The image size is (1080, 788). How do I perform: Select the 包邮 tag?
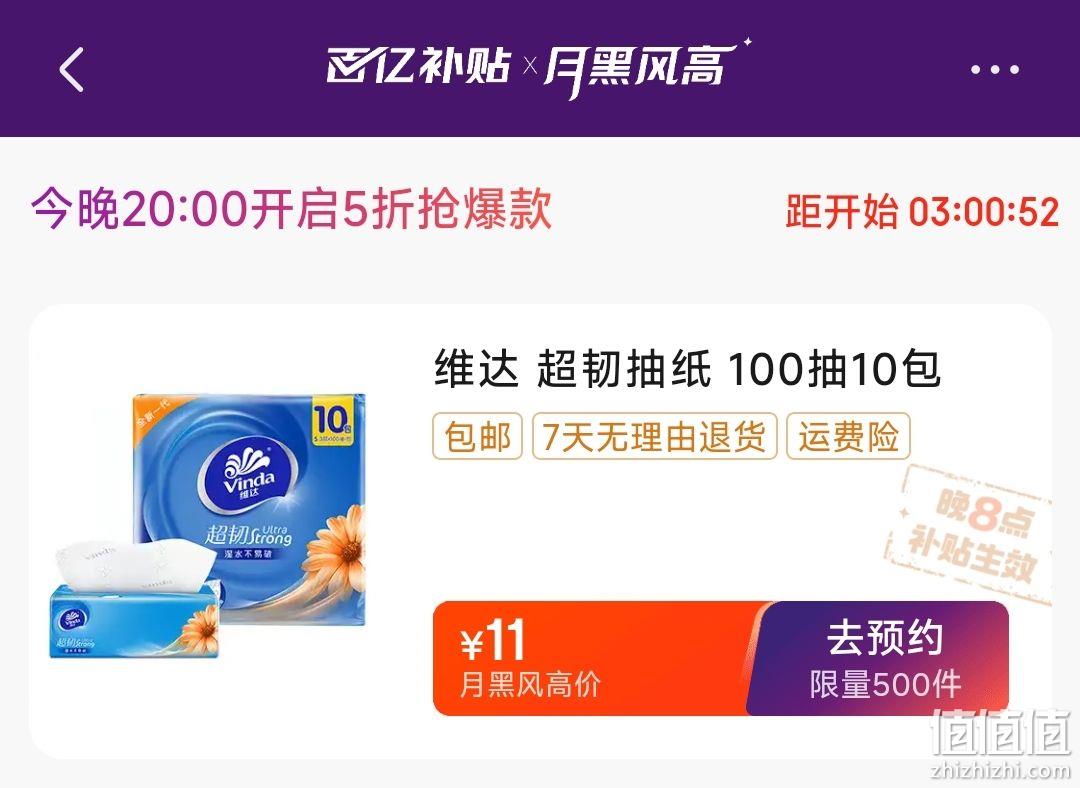[x=477, y=436]
